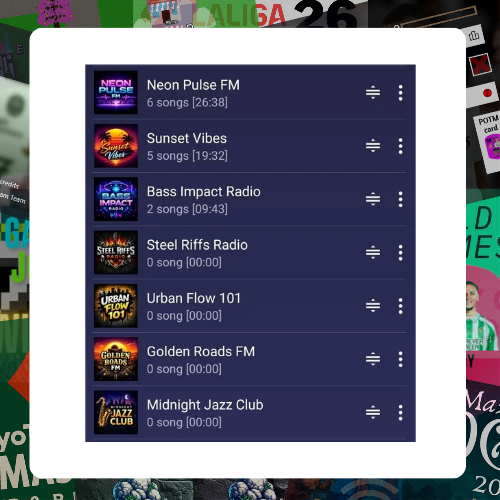Open the Bass Impact Radio playlist title
The width and height of the screenshot is (500, 500).
click(x=204, y=192)
